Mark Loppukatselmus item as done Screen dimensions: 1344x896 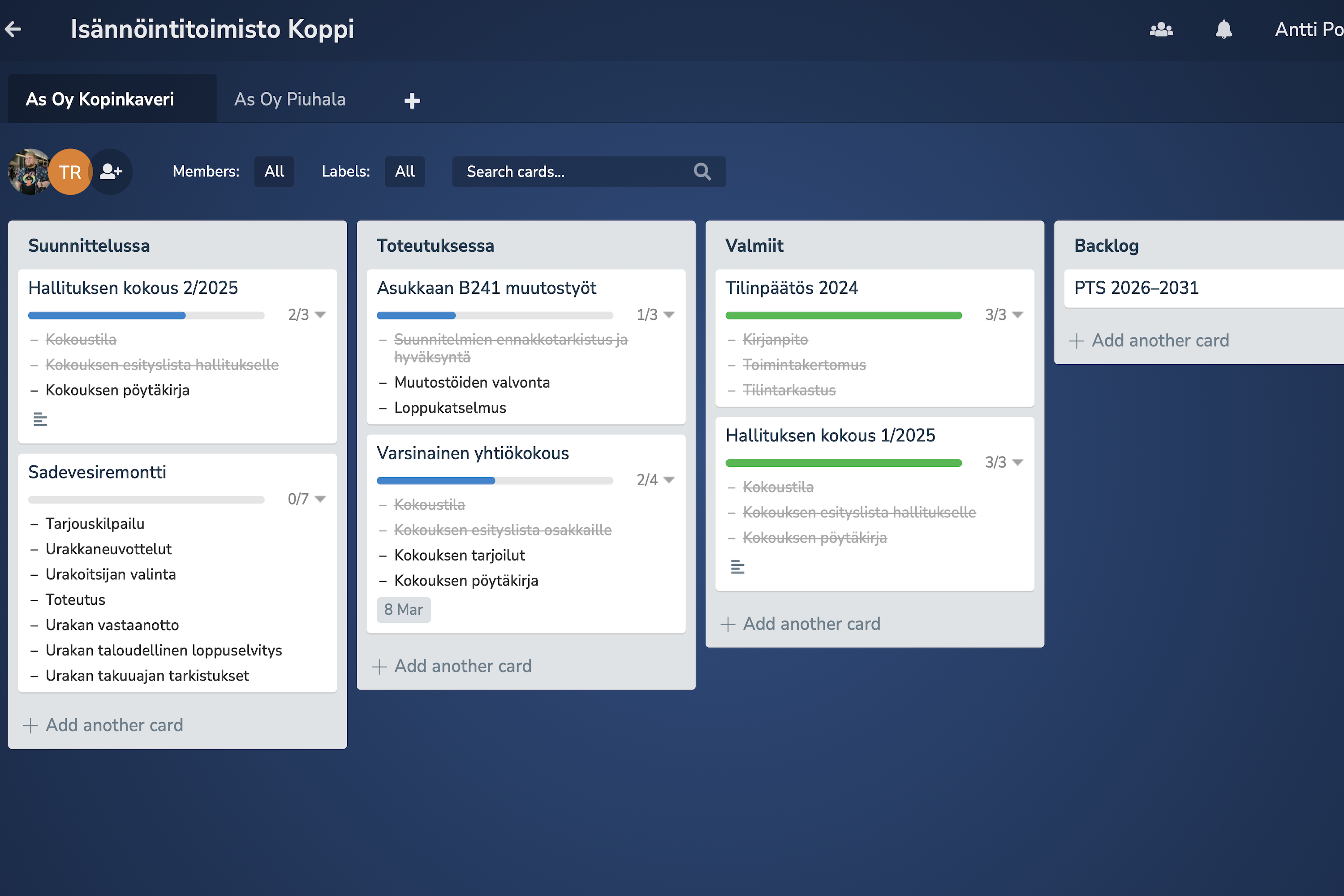tap(450, 408)
